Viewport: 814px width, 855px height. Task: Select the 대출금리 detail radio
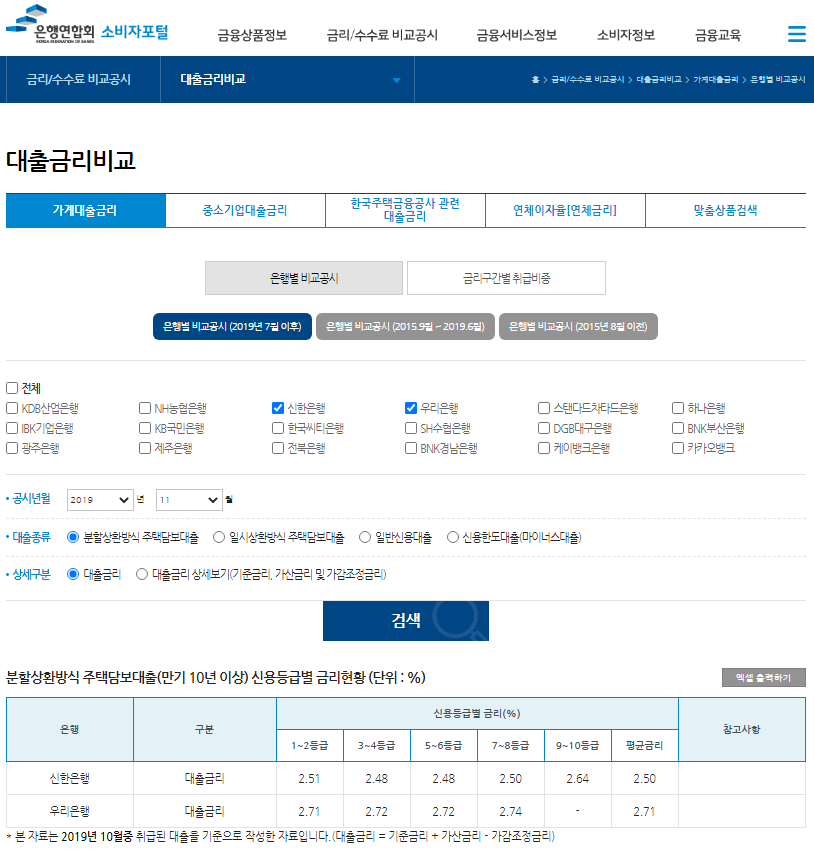click(x=73, y=574)
